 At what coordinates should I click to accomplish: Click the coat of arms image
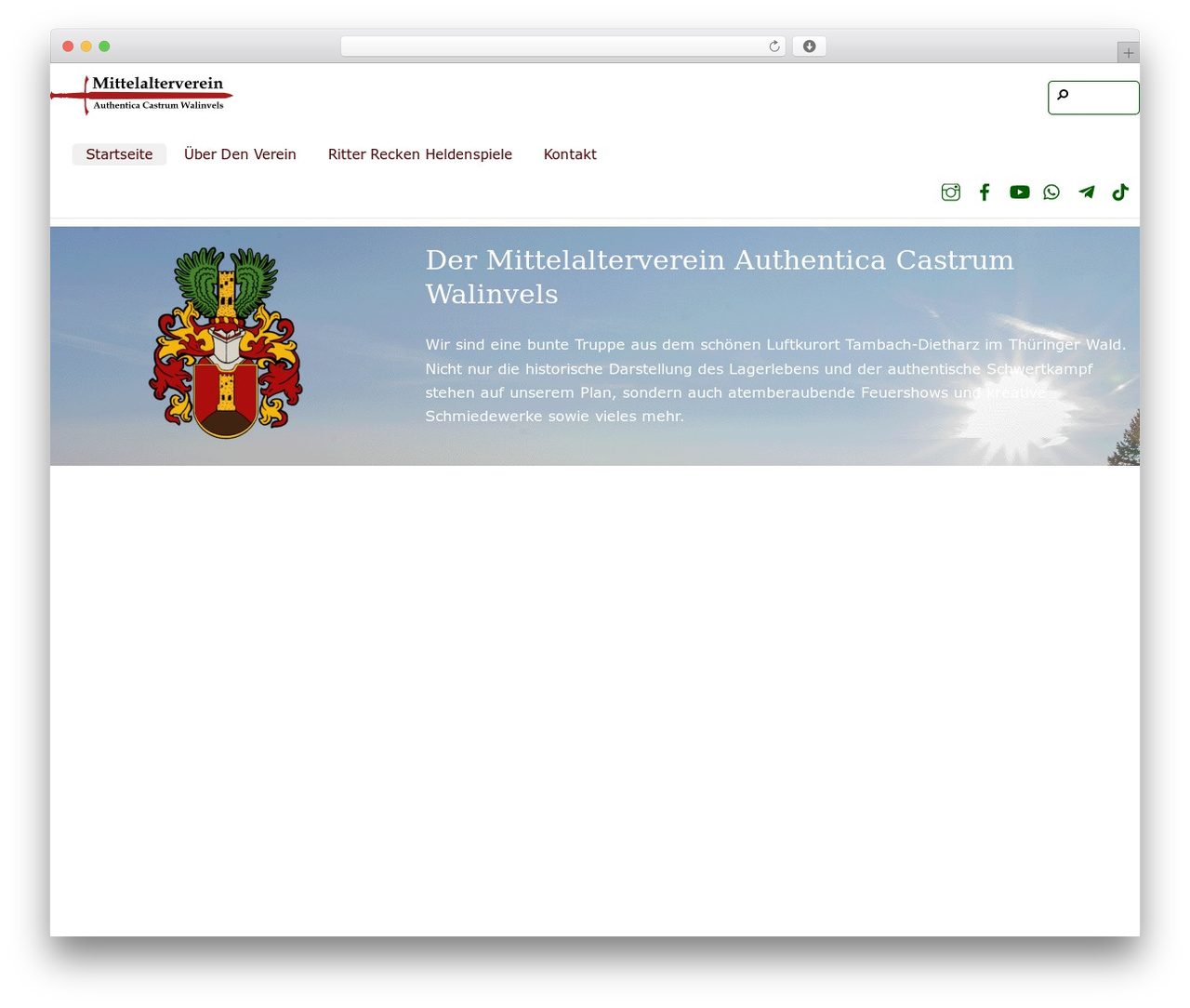(226, 342)
